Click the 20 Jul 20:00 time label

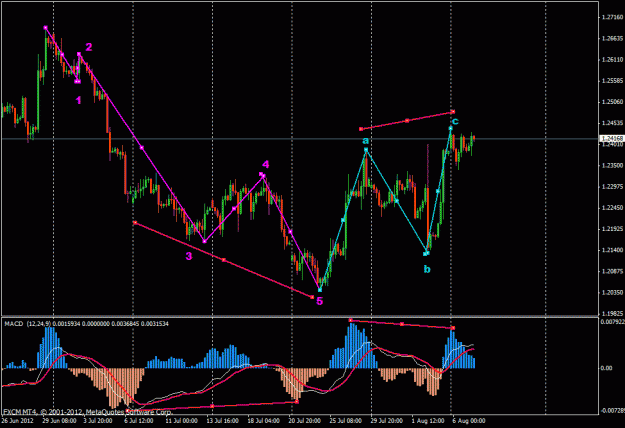click(305, 420)
